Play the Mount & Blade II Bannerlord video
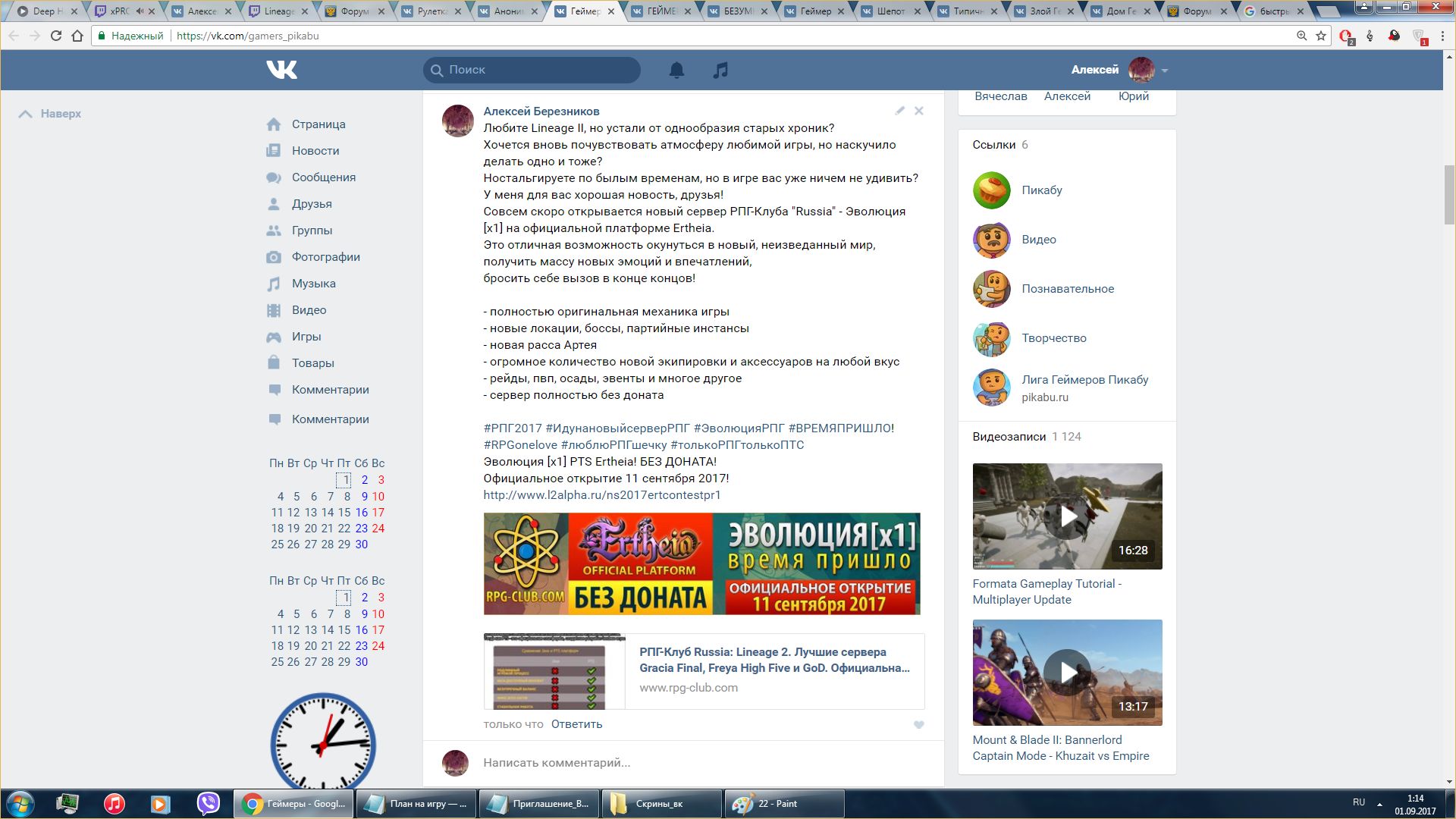The height and width of the screenshot is (819, 1456). [x=1068, y=673]
